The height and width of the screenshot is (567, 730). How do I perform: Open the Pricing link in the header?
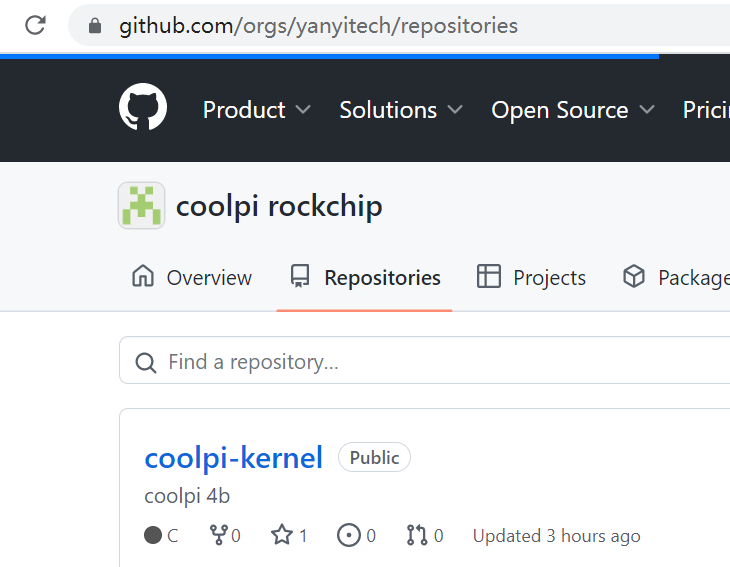(x=706, y=110)
